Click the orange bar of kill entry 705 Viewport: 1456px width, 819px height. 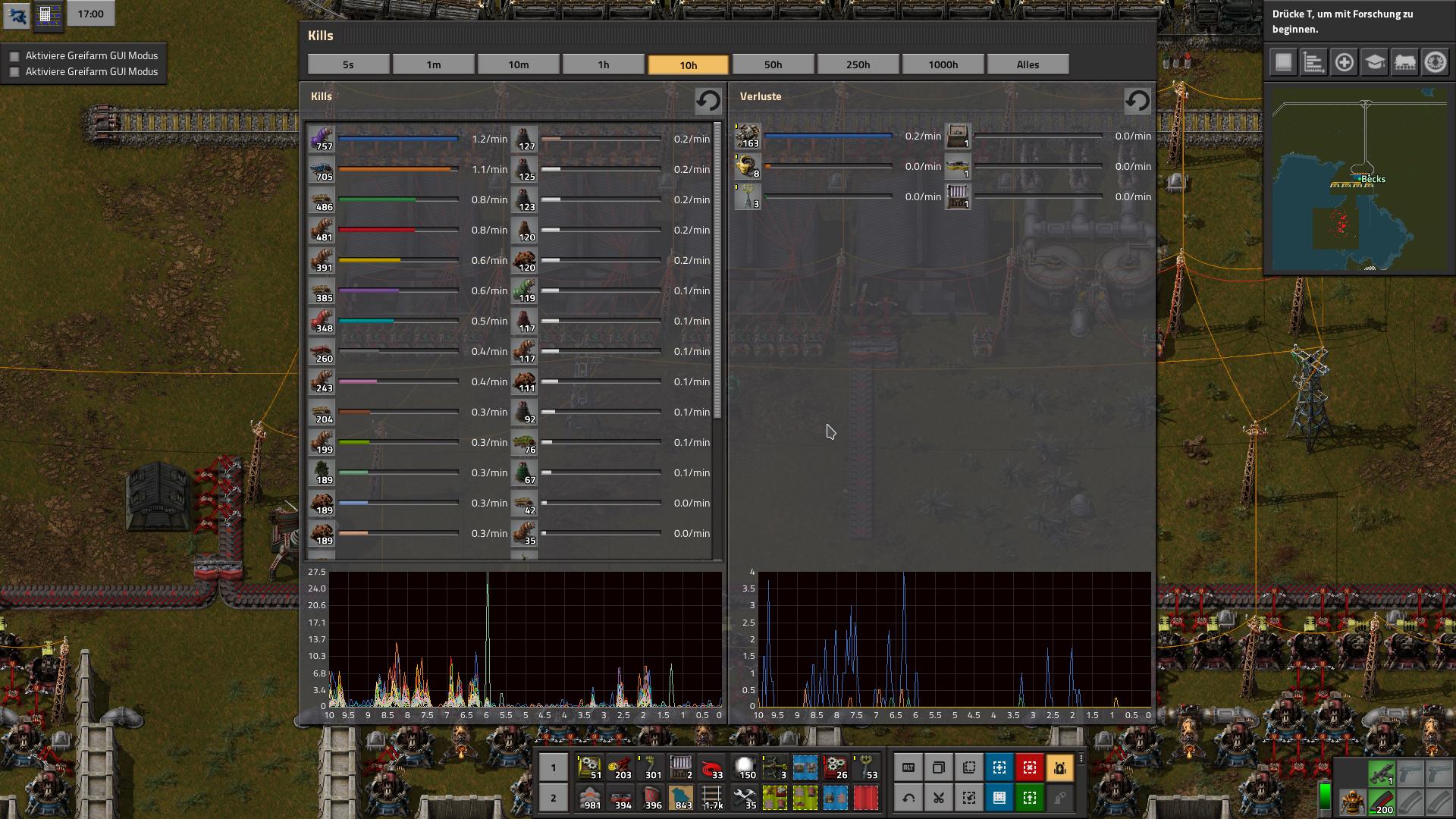pyautogui.click(x=398, y=169)
